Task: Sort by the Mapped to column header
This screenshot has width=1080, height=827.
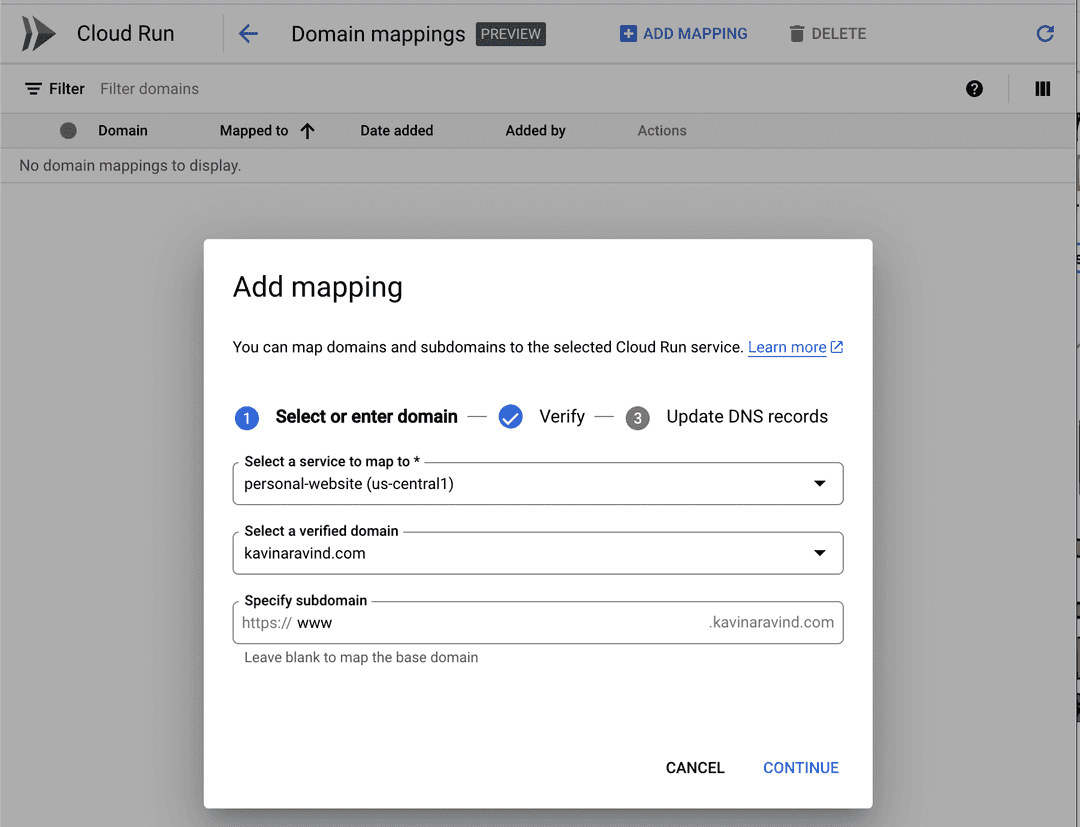Action: [x=253, y=131]
